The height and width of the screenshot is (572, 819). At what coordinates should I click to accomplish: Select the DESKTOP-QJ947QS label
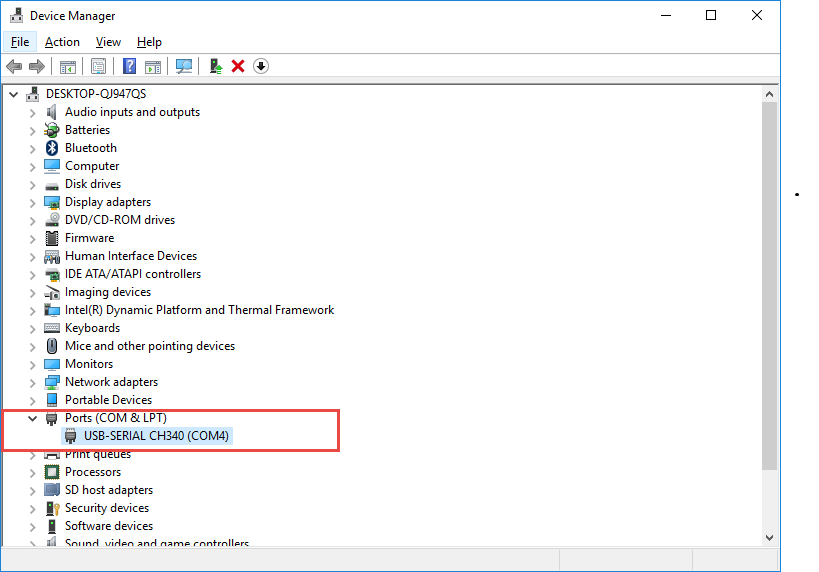pyautogui.click(x=96, y=94)
